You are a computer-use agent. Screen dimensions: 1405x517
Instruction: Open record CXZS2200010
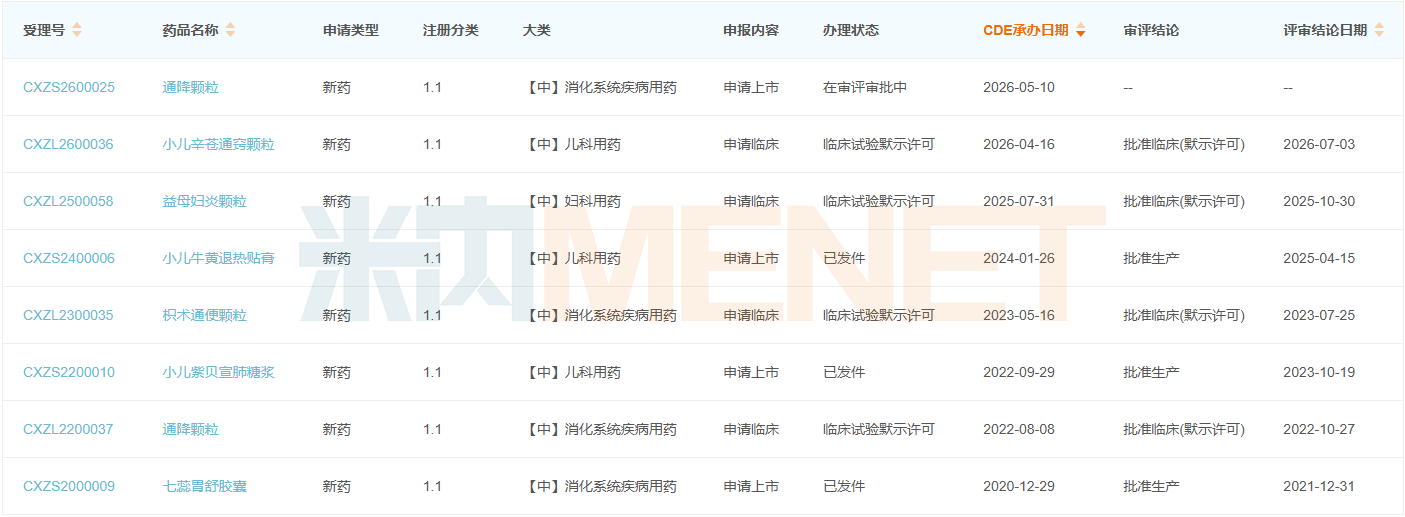pos(69,372)
